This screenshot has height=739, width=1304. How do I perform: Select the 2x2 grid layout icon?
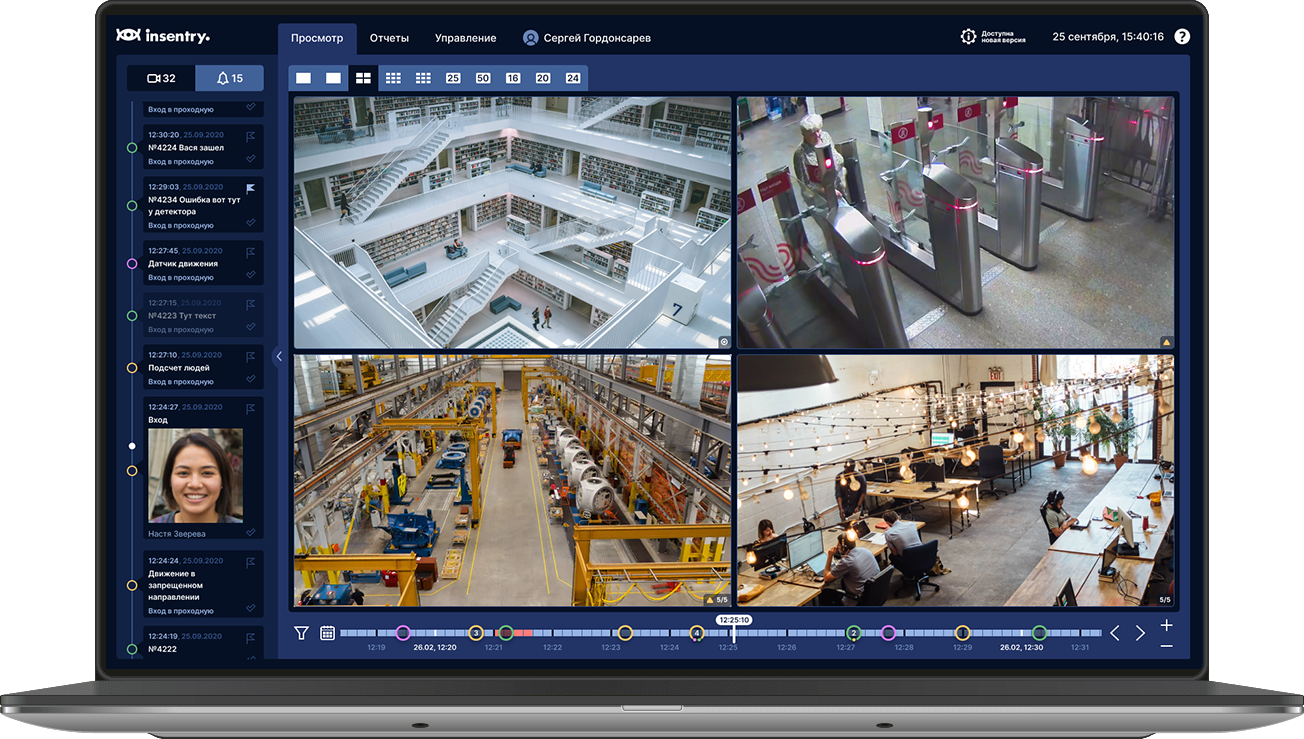click(363, 77)
